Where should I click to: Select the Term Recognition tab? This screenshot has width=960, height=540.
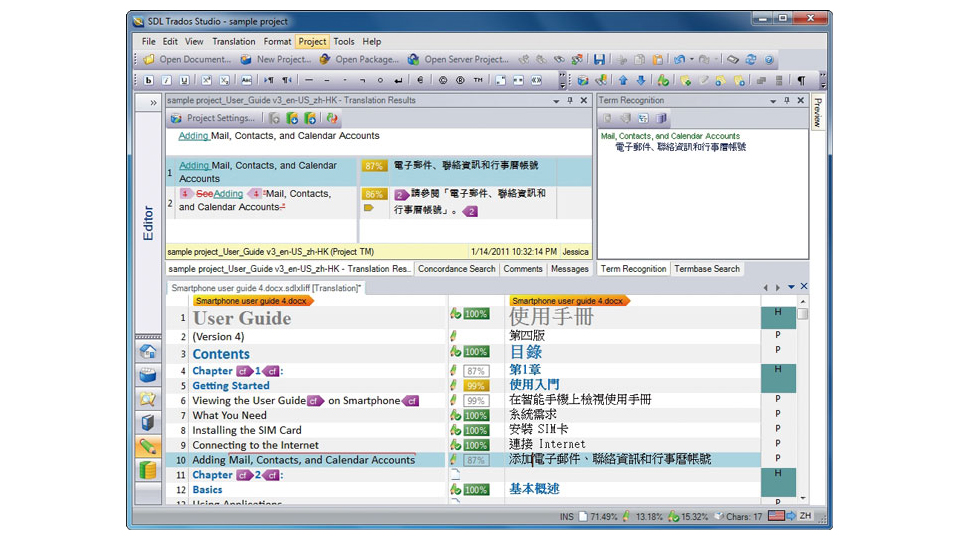pyautogui.click(x=633, y=269)
